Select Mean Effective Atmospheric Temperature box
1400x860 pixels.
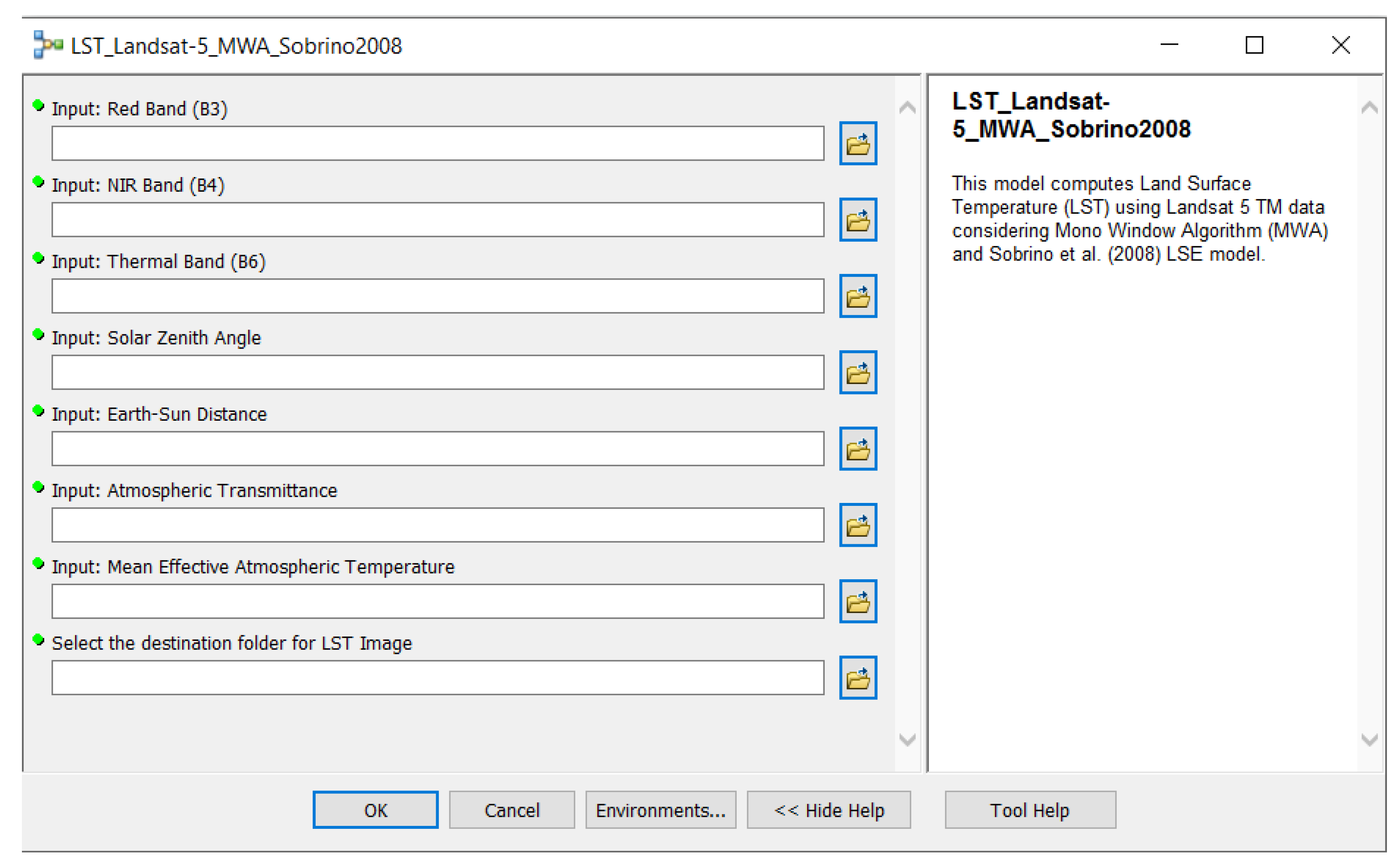click(438, 601)
